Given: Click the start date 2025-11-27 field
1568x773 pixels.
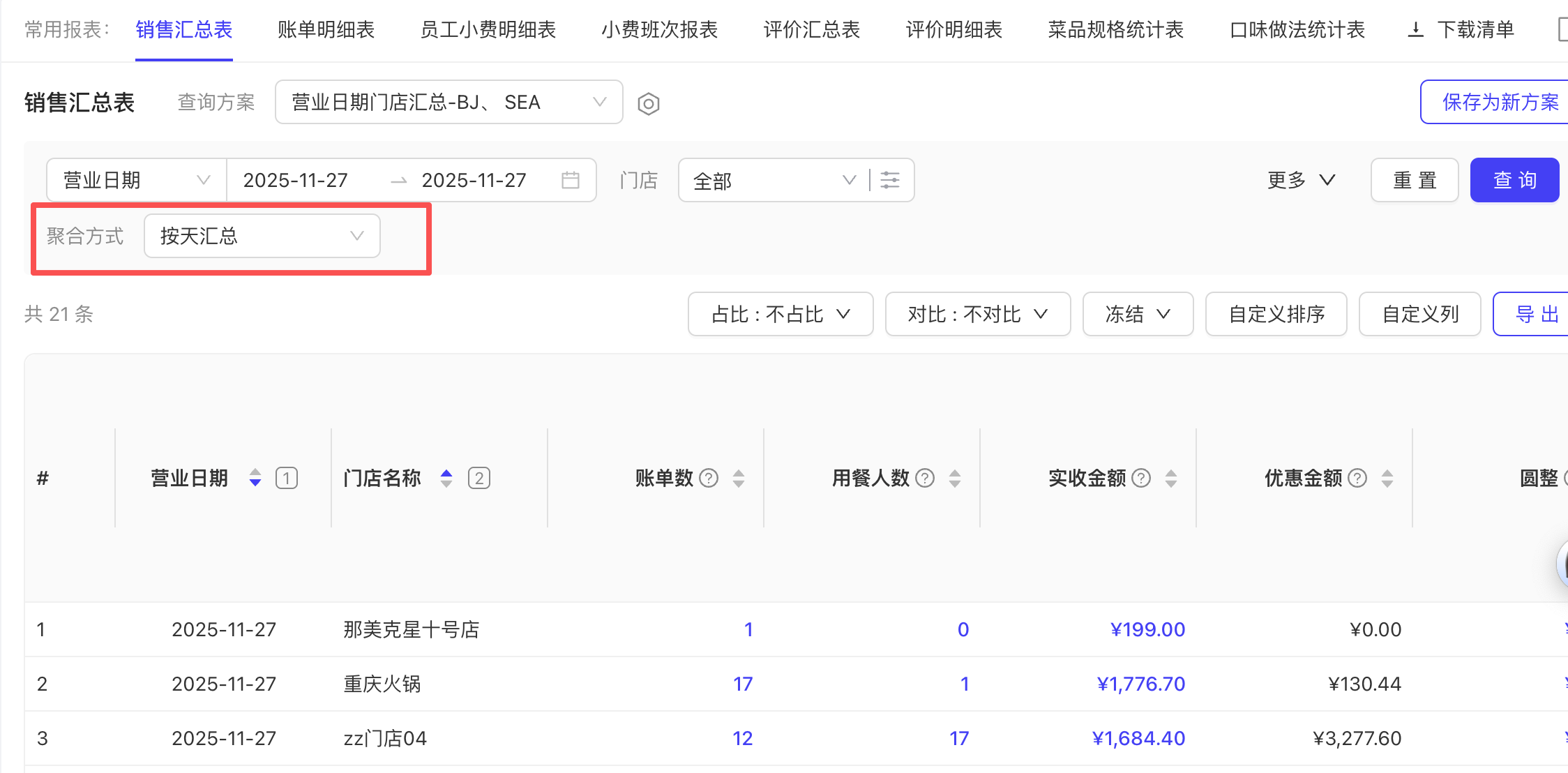Looking at the screenshot, I should click(x=296, y=180).
